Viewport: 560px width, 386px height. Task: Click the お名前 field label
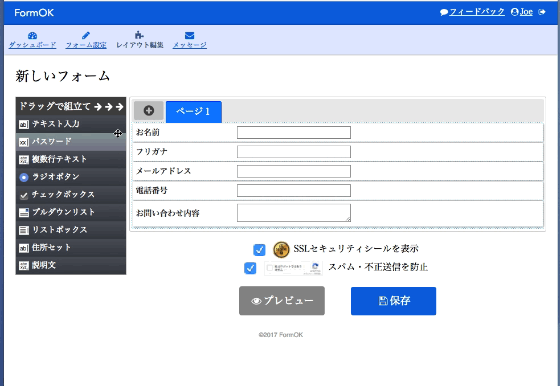(148, 132)
